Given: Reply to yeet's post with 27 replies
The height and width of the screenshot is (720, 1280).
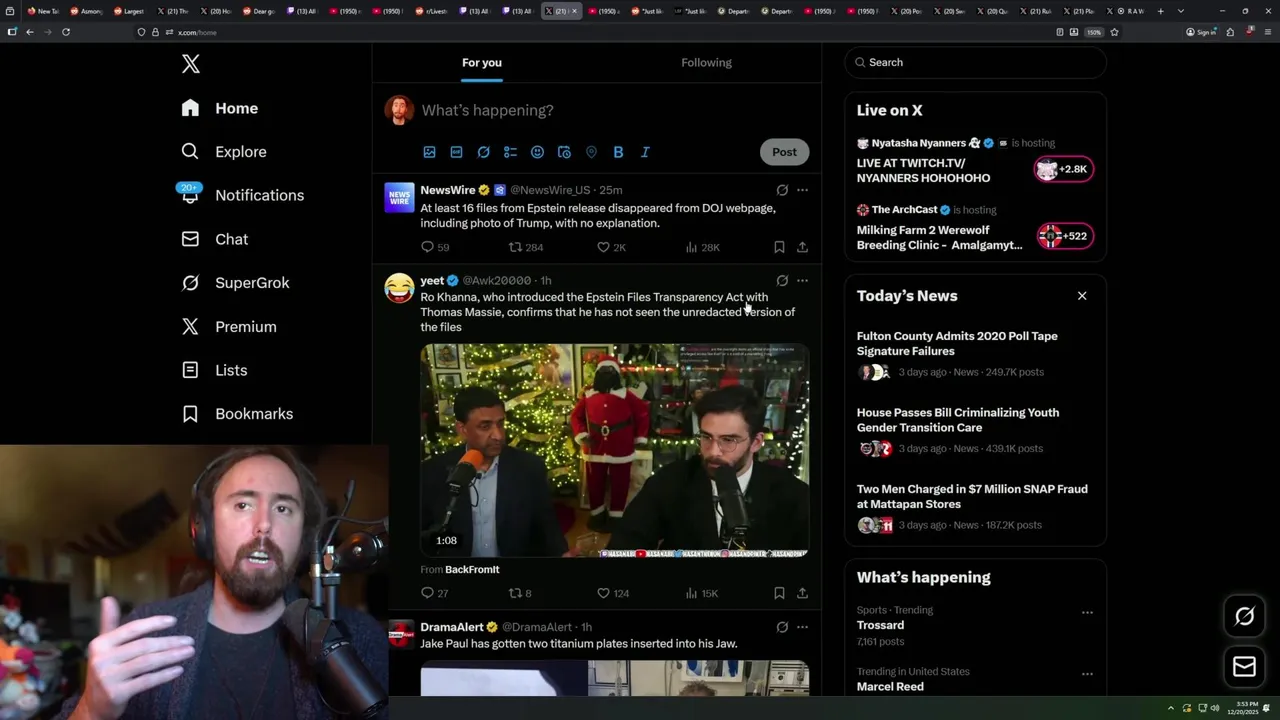Looking at the screenshot, I should pos(435,593).
